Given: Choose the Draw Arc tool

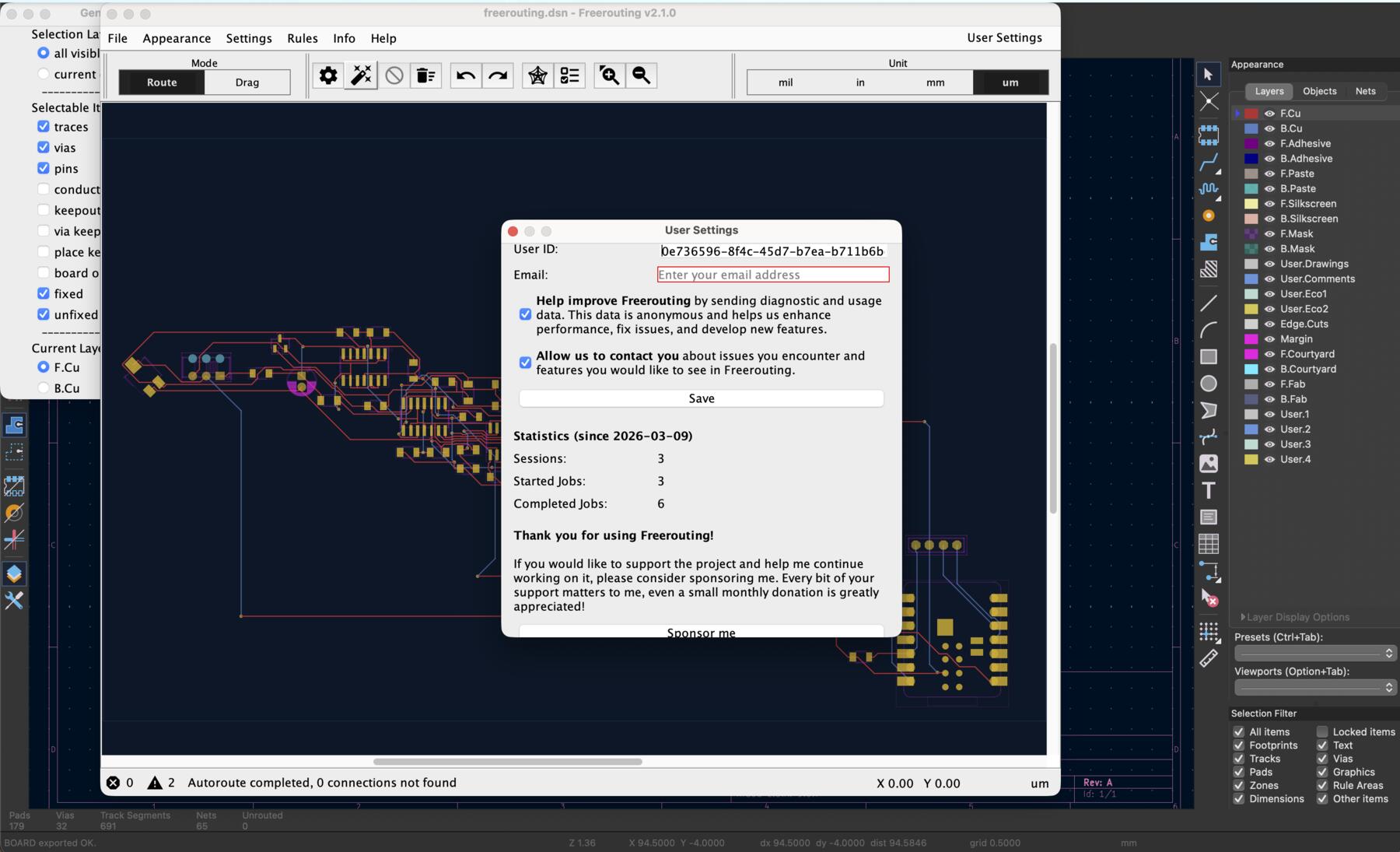Looking at the screenshot, I should pos(1208,330).
